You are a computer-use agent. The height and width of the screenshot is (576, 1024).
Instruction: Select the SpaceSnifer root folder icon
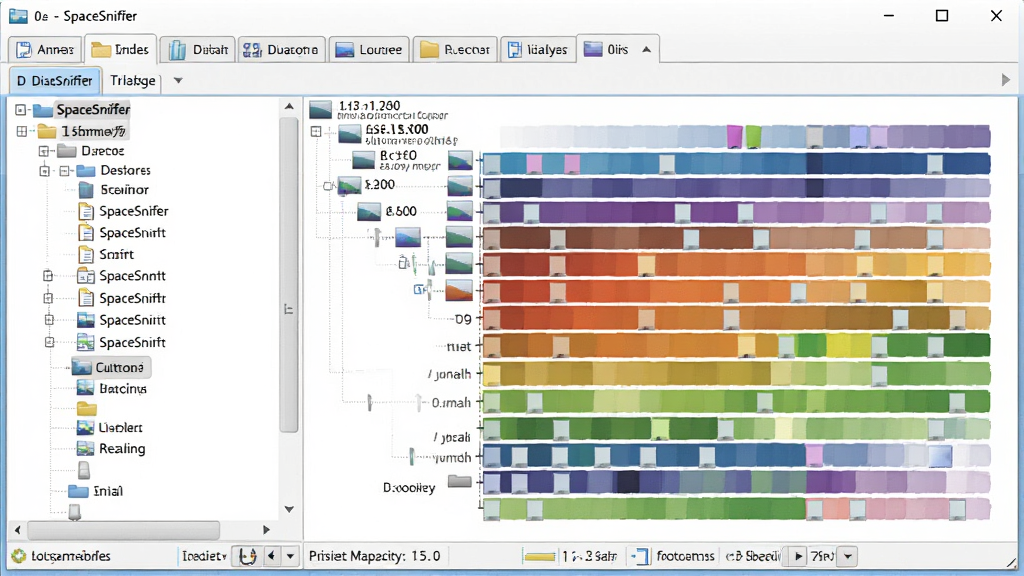[43, 110]
